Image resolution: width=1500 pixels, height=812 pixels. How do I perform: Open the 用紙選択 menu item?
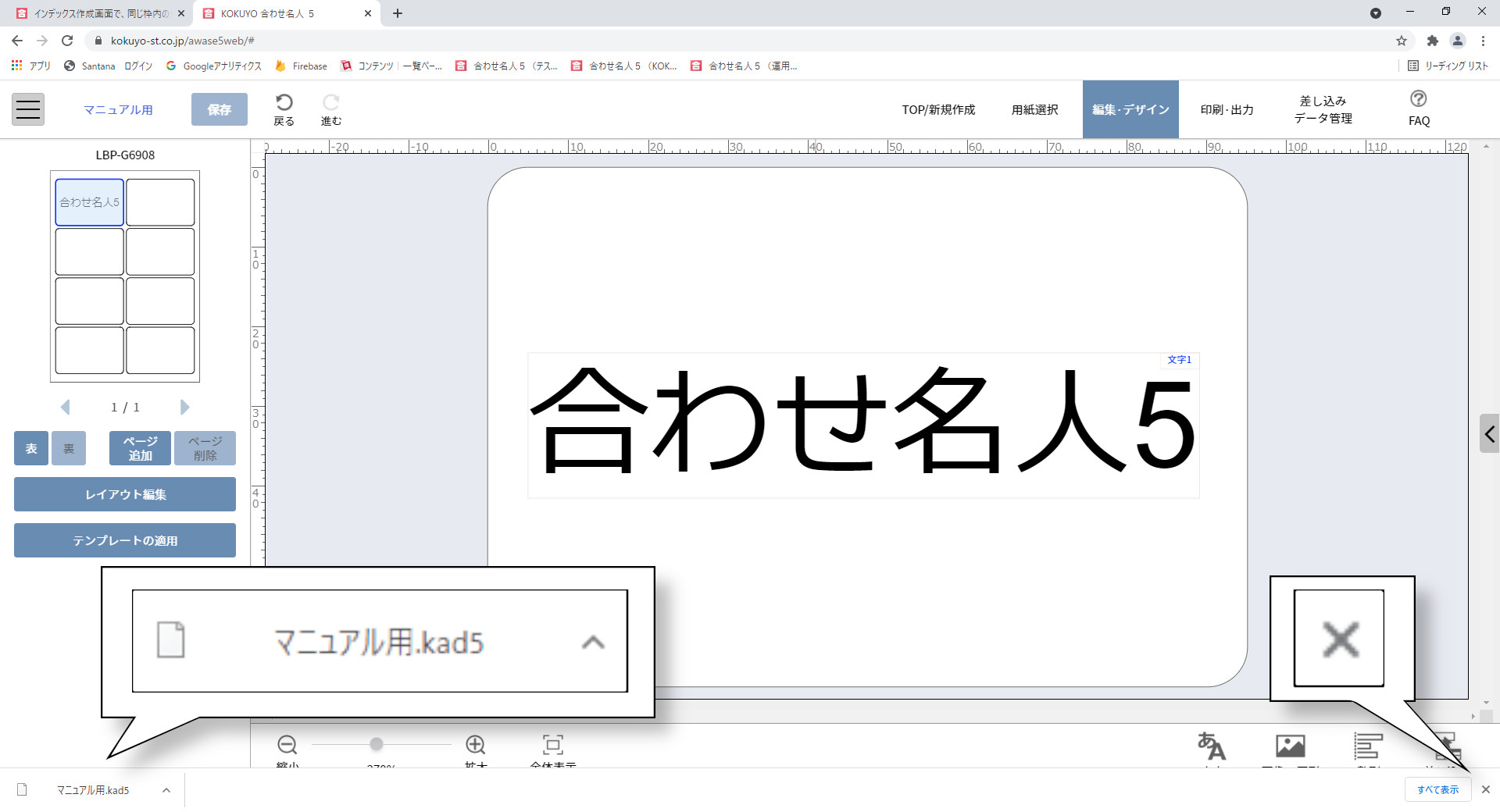1035,109
